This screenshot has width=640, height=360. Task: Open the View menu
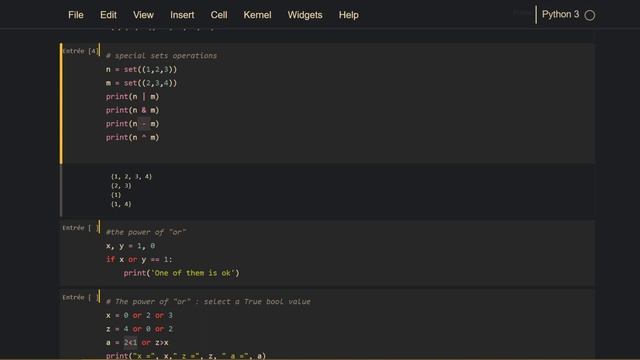[143, 15]
